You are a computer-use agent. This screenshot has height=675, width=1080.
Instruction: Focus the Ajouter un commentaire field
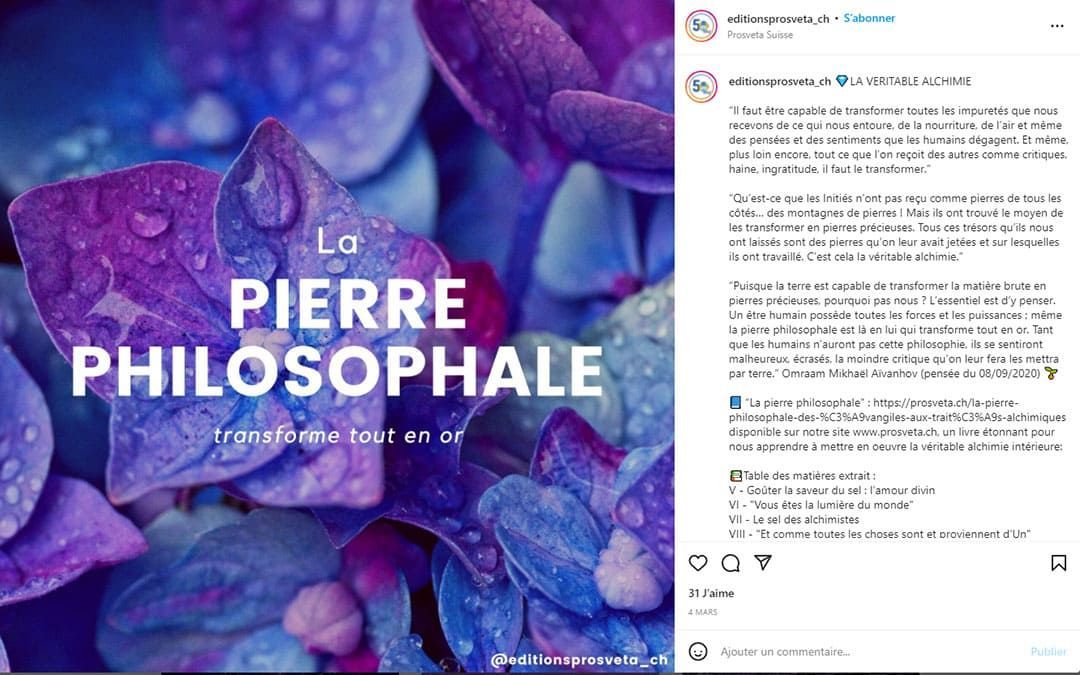click(860, 652)
